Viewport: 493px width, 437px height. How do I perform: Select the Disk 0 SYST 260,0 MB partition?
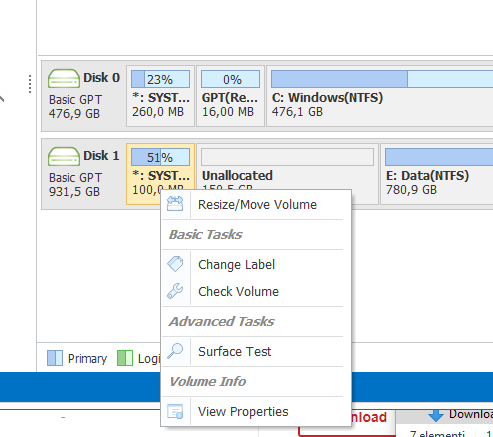(x=160, y=96)
